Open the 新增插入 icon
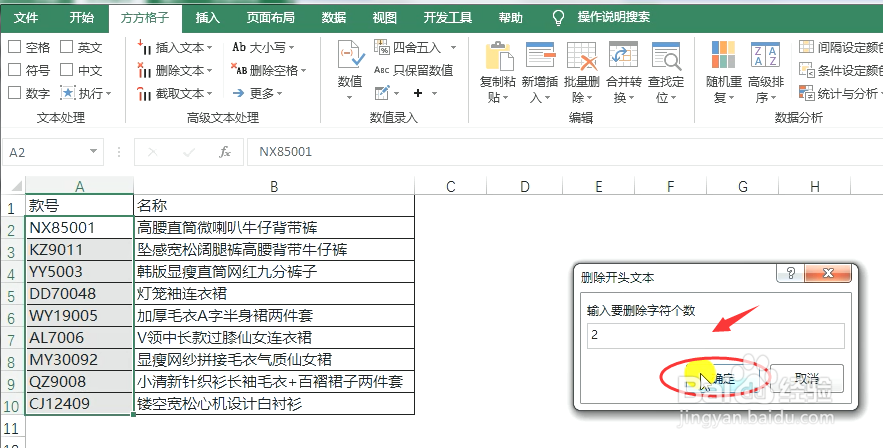 tap(539, 56)
